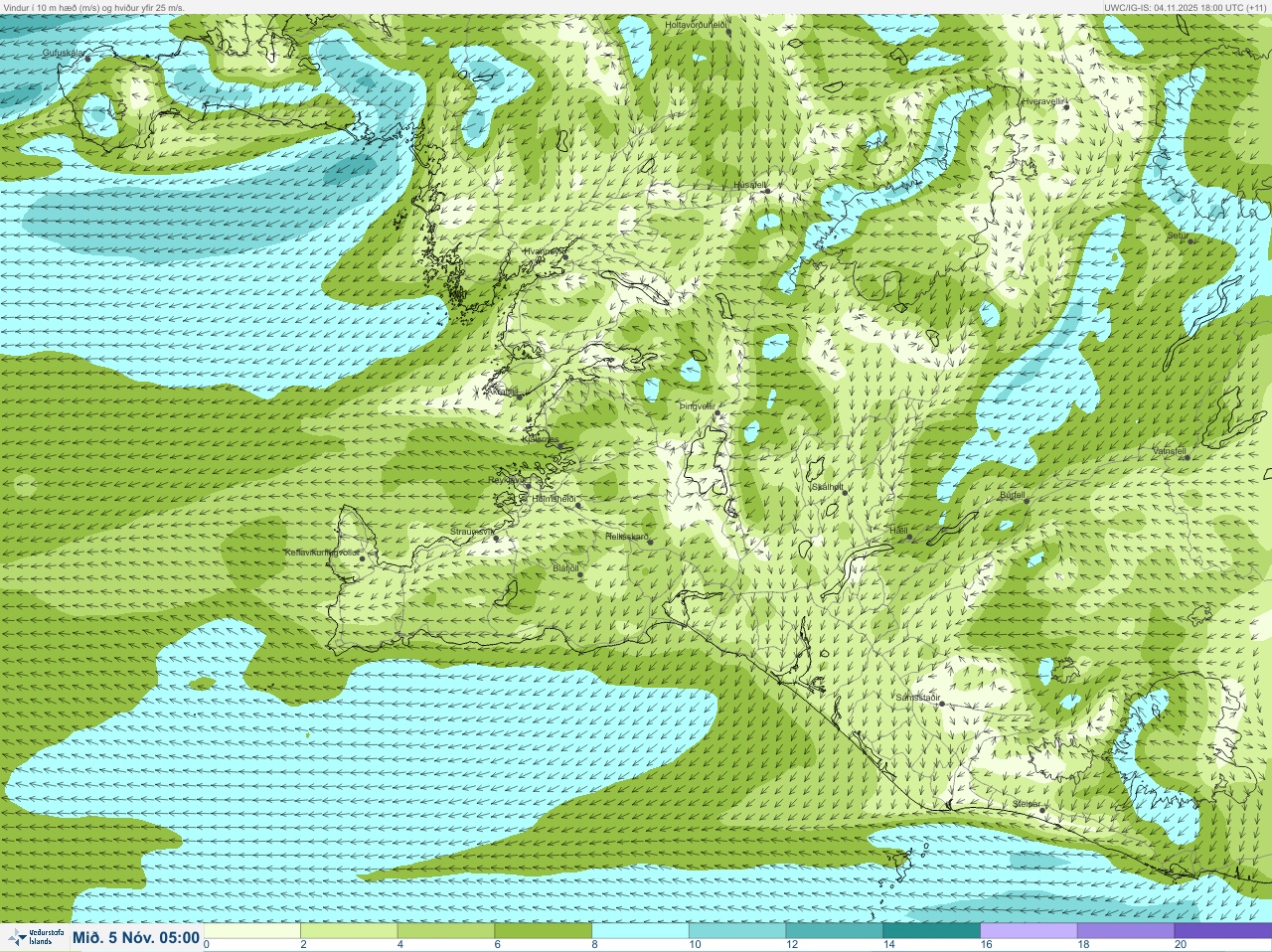Screen dimensions: 1272x952
Task: Select the 18–20 m/s legend color
Action: 1125,931
